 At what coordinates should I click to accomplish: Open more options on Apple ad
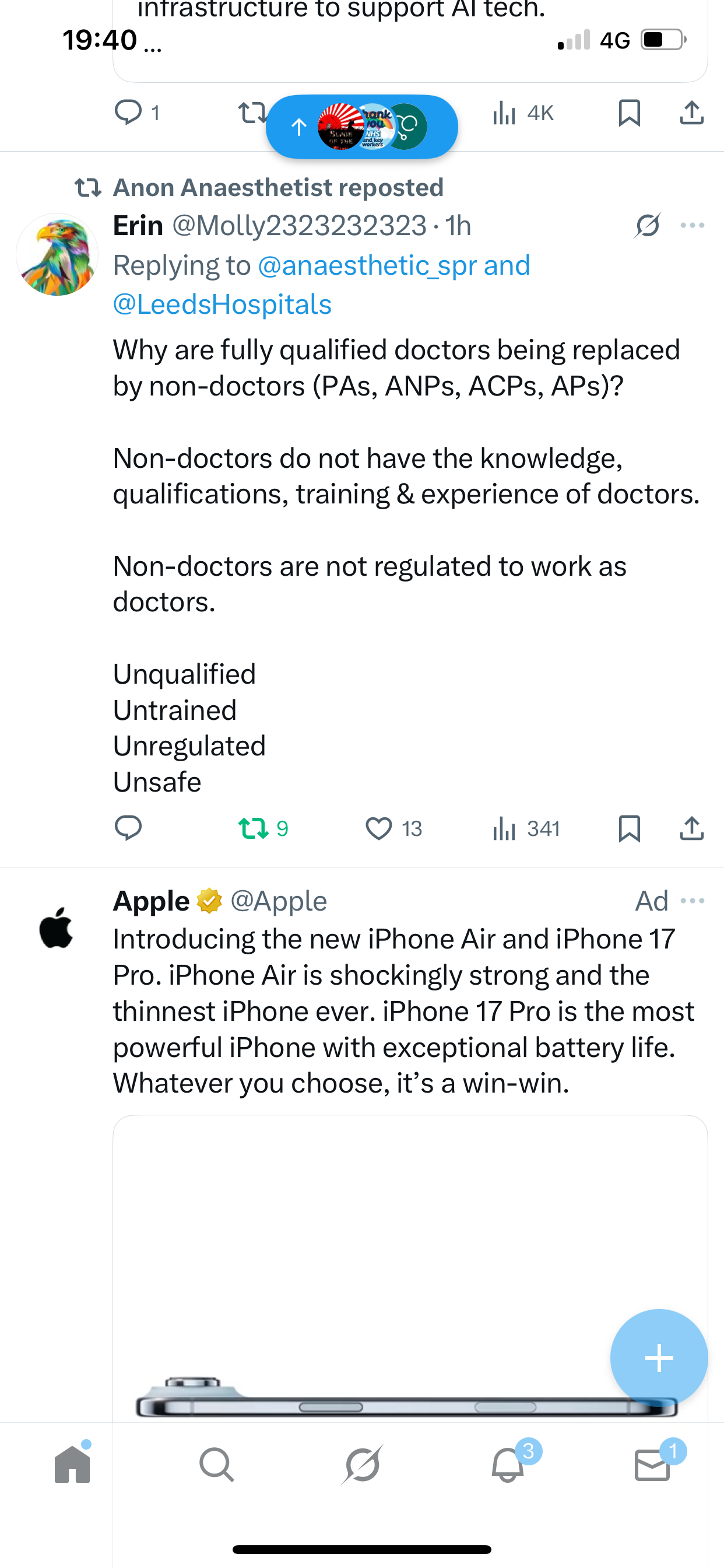pos(693,900)
